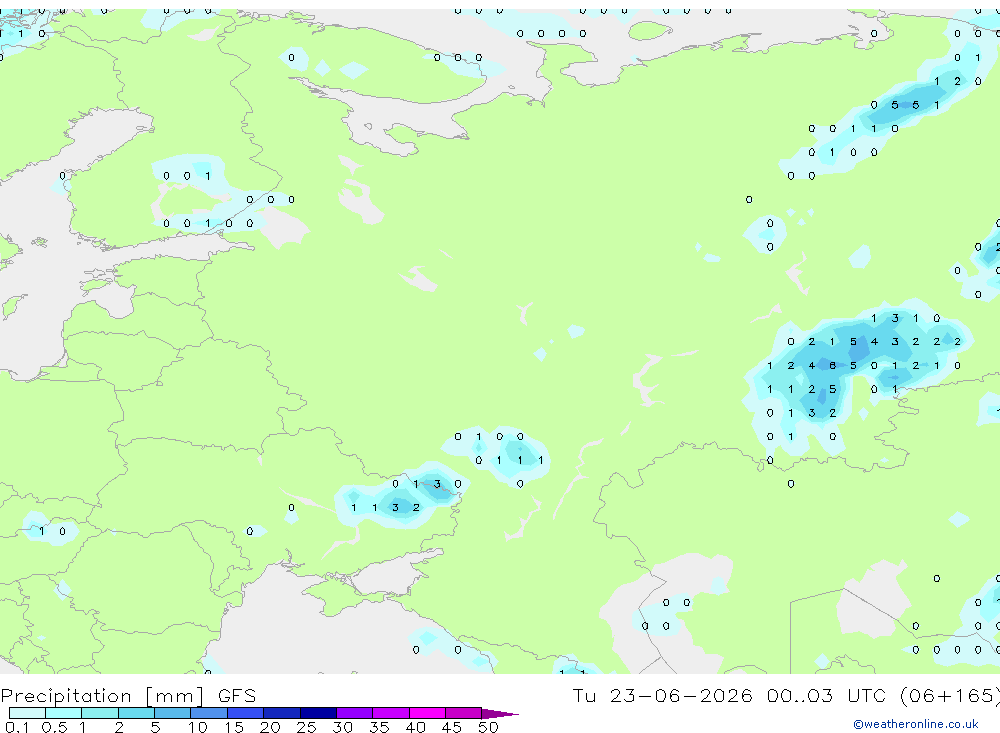1000x733 pixels.
Task: Click the '20' legend scale label
Action: pos(270,727)
